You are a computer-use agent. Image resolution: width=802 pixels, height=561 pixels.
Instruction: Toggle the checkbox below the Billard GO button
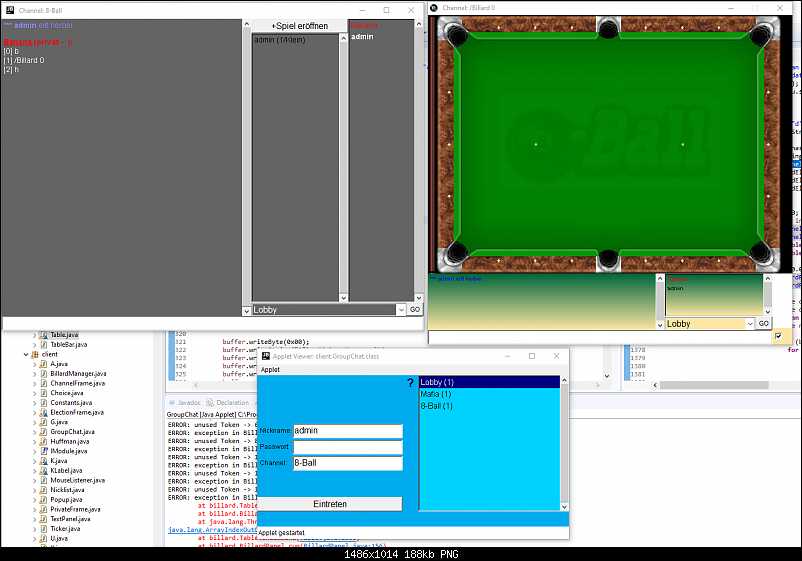click(778, 337)
